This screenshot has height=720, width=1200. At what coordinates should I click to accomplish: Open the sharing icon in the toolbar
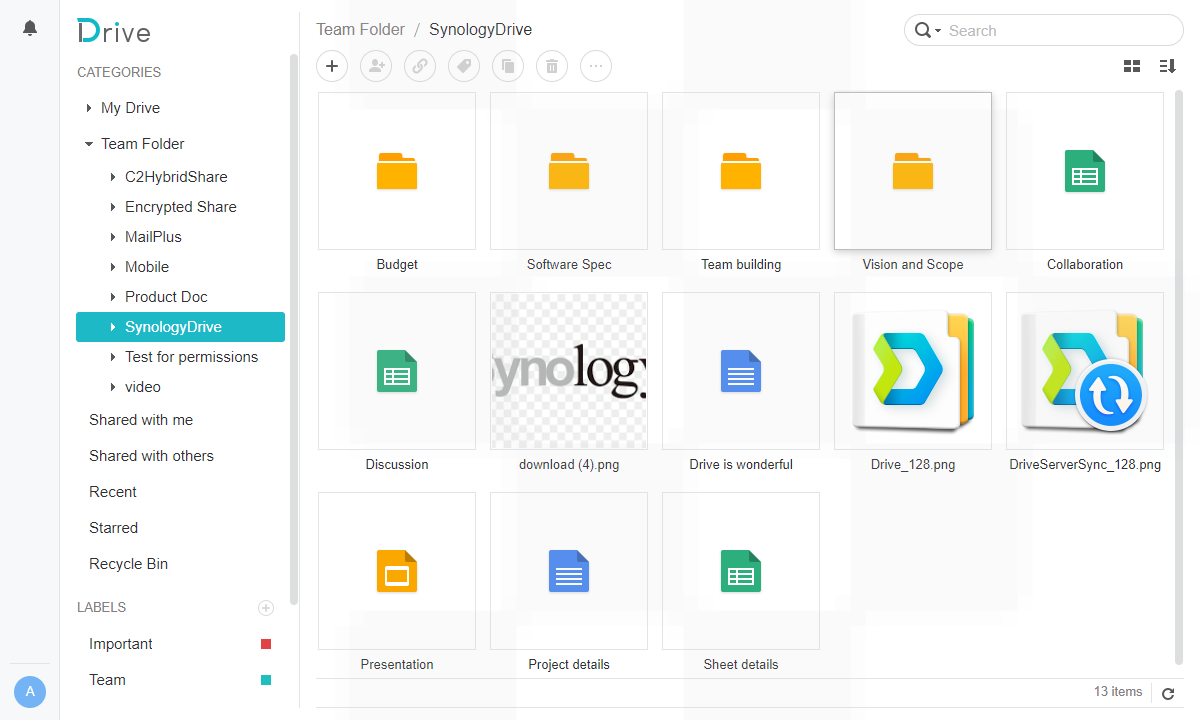pos(376,66)
